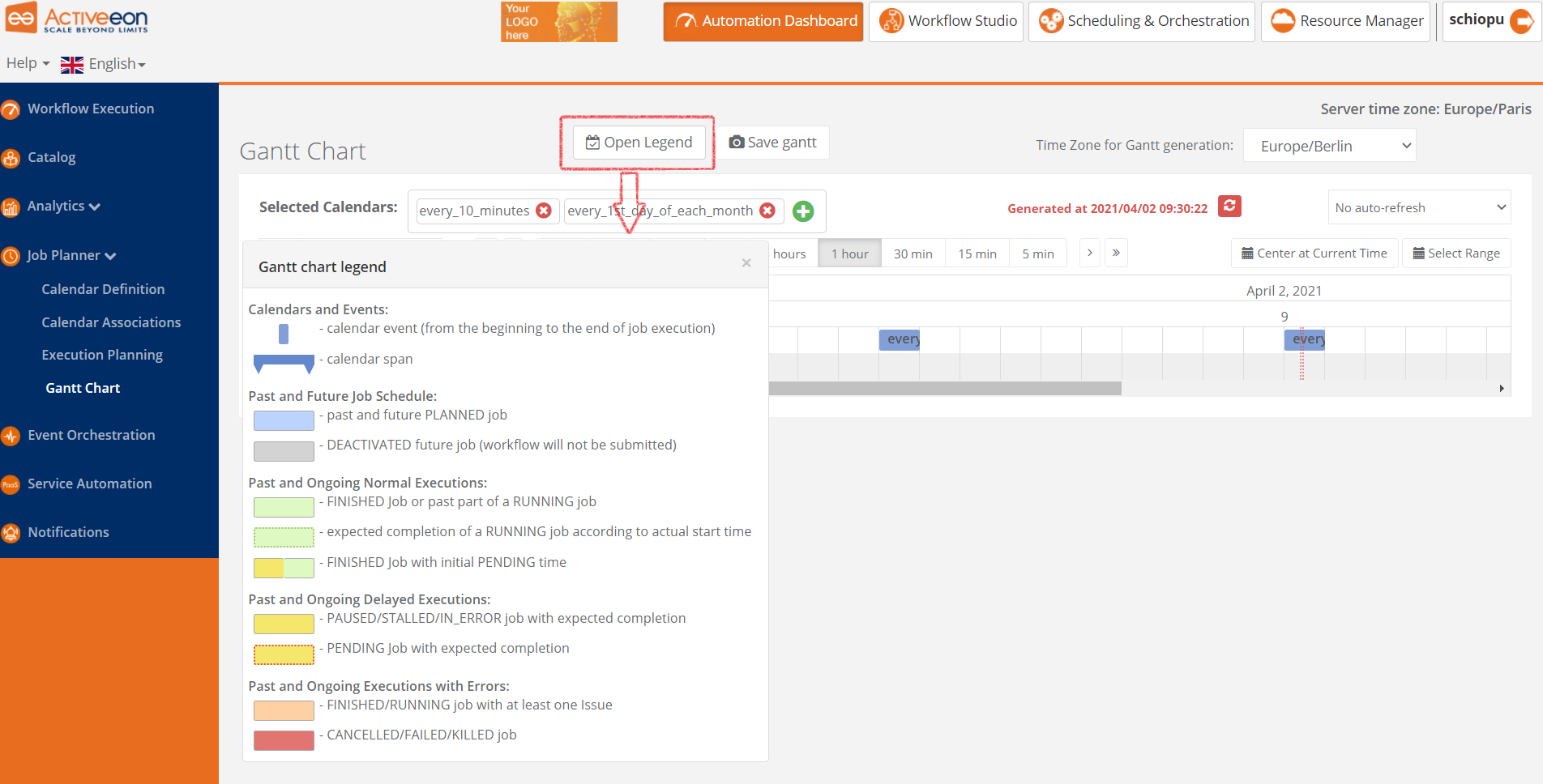
Task: Remove the every_10_minutes calendar
Action: 544,211
